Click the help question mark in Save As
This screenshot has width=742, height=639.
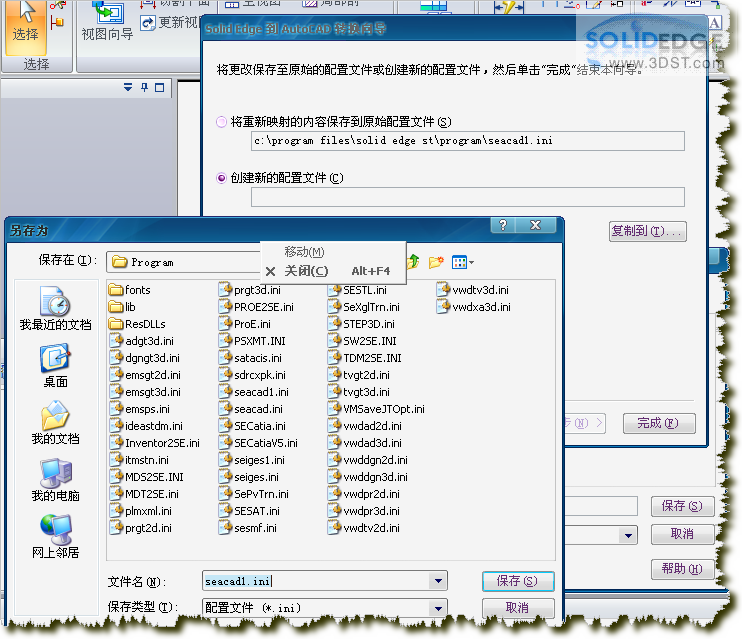(503, 225)
